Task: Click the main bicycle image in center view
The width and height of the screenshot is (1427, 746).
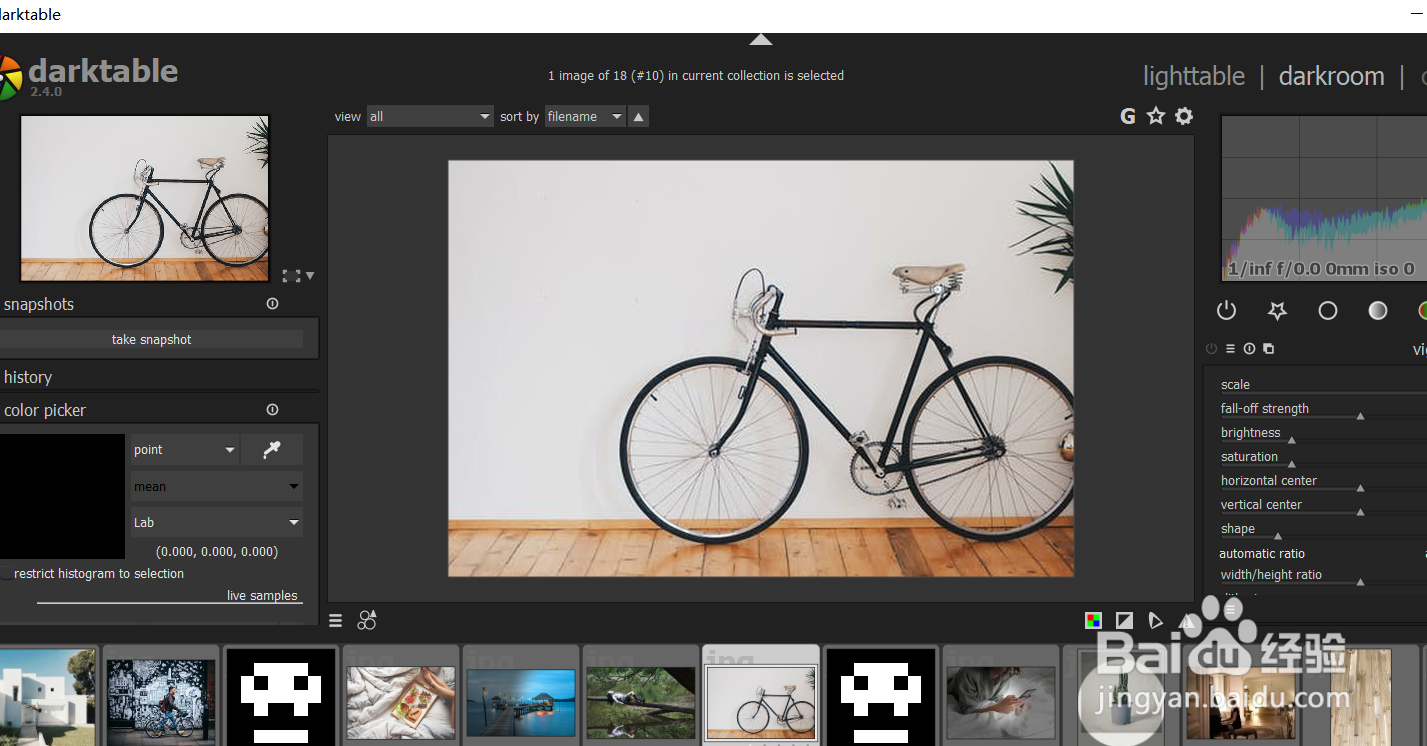Action: pos(761,368)
